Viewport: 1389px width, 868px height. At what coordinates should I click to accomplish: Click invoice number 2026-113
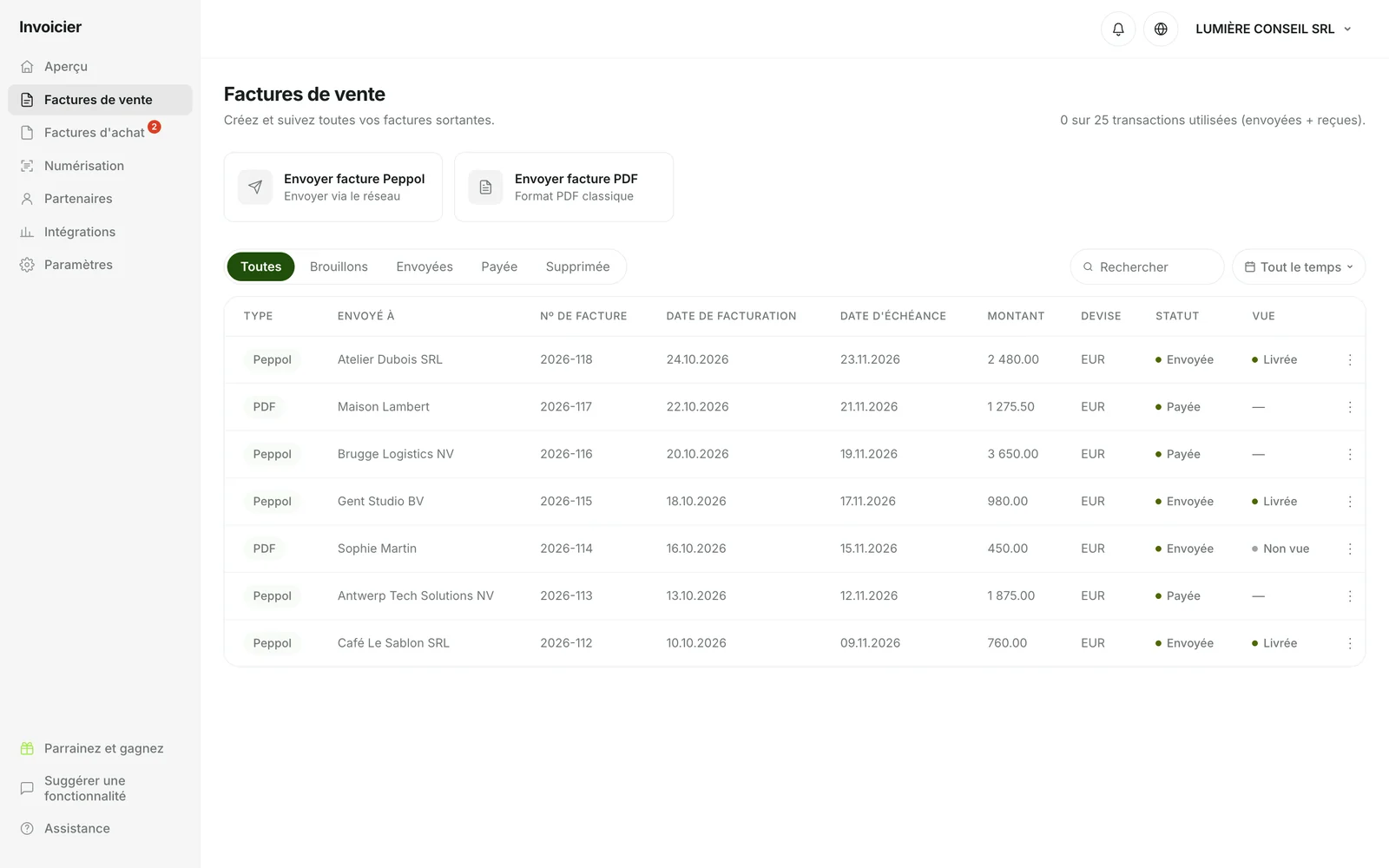tap(566, 596)
